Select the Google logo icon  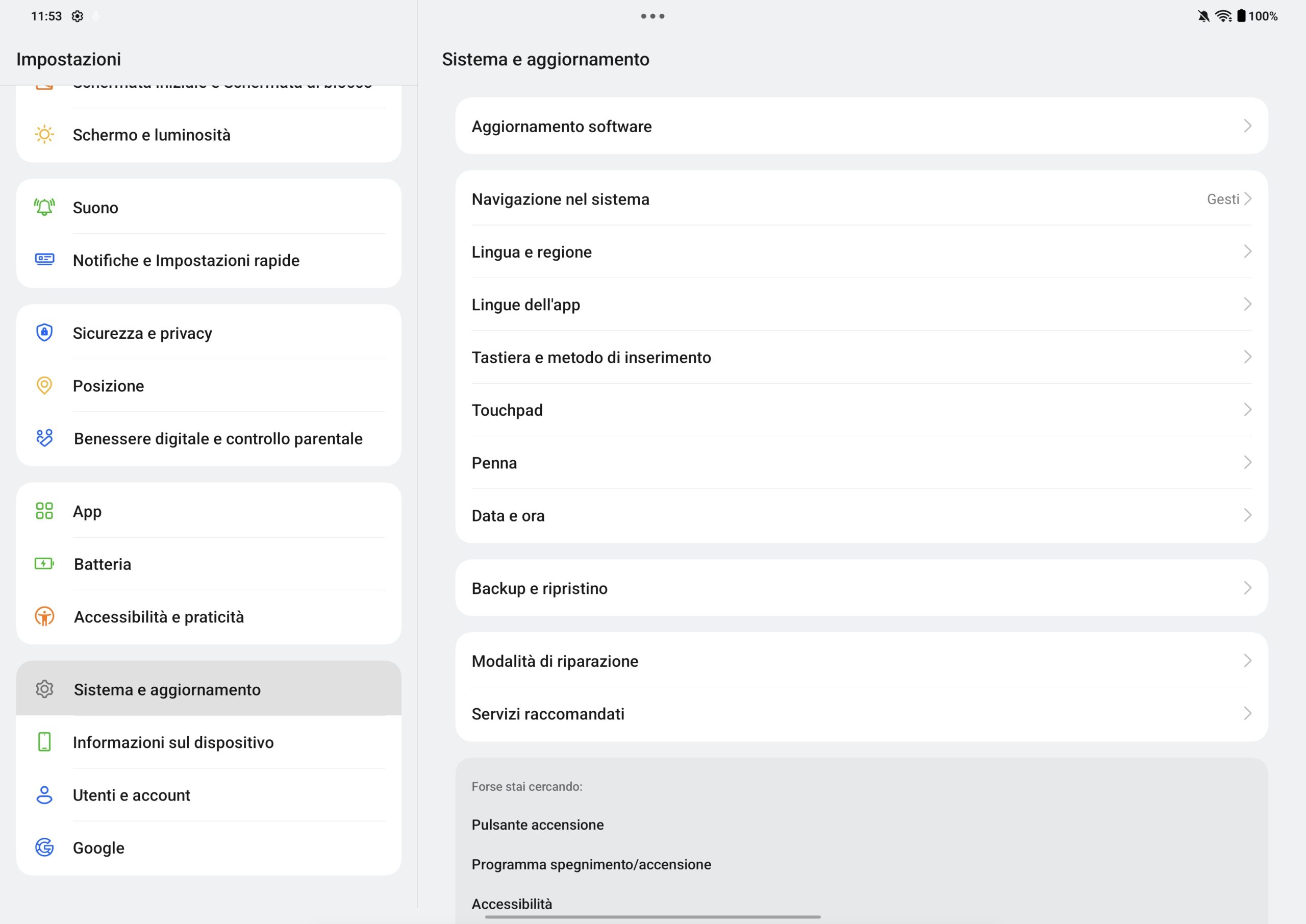point(44,847)
